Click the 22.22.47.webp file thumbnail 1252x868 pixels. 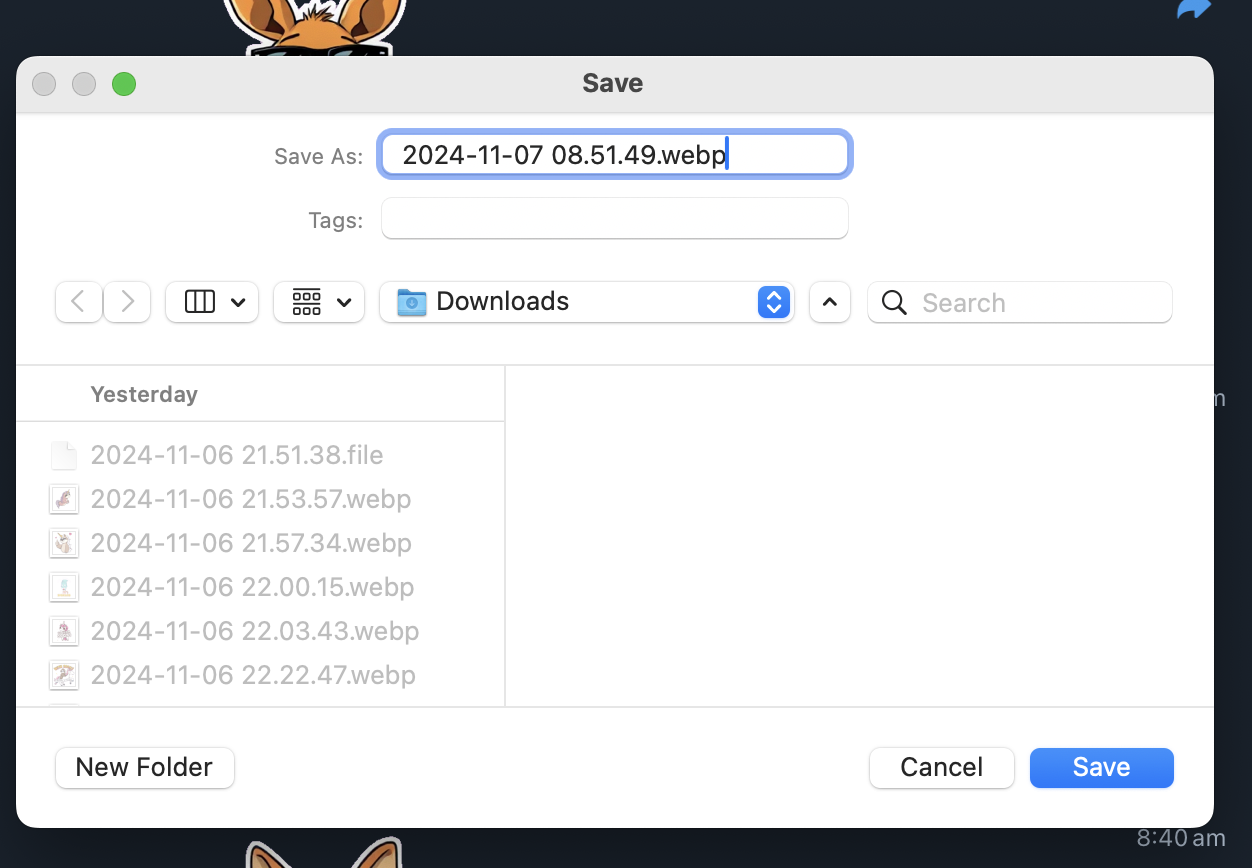coord(64,675)
